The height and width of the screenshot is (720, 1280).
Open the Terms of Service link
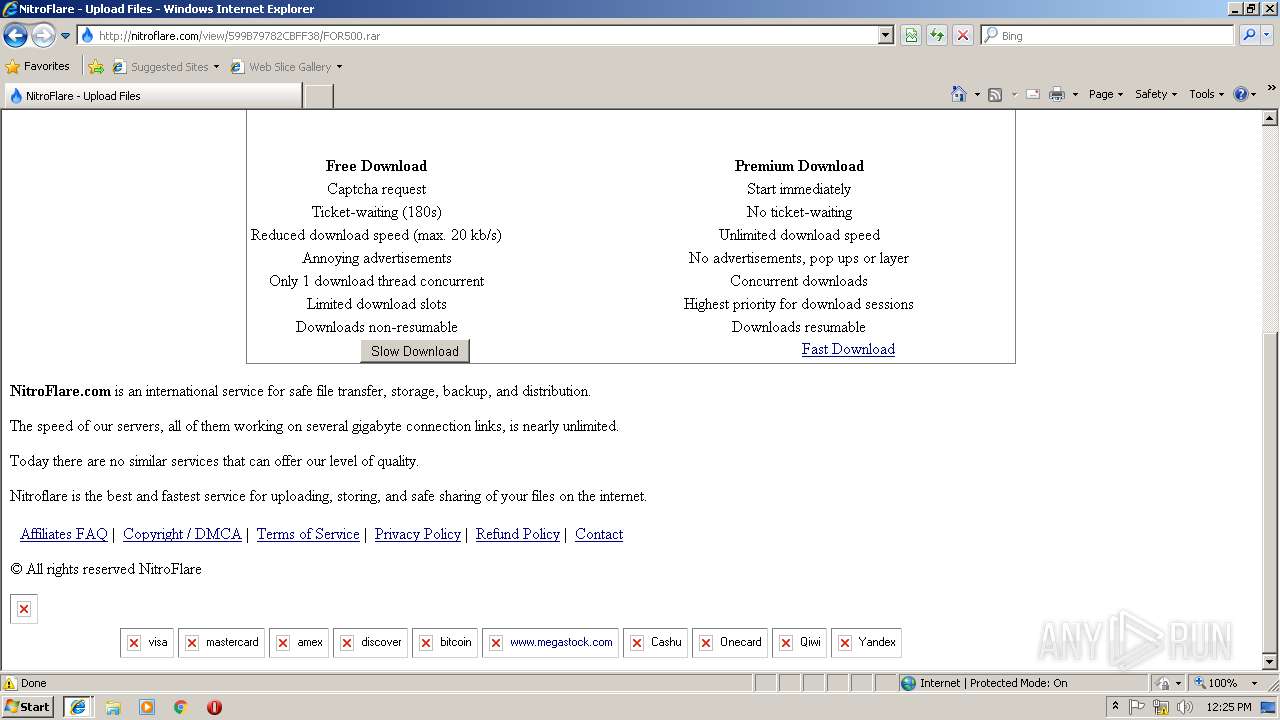308,534
